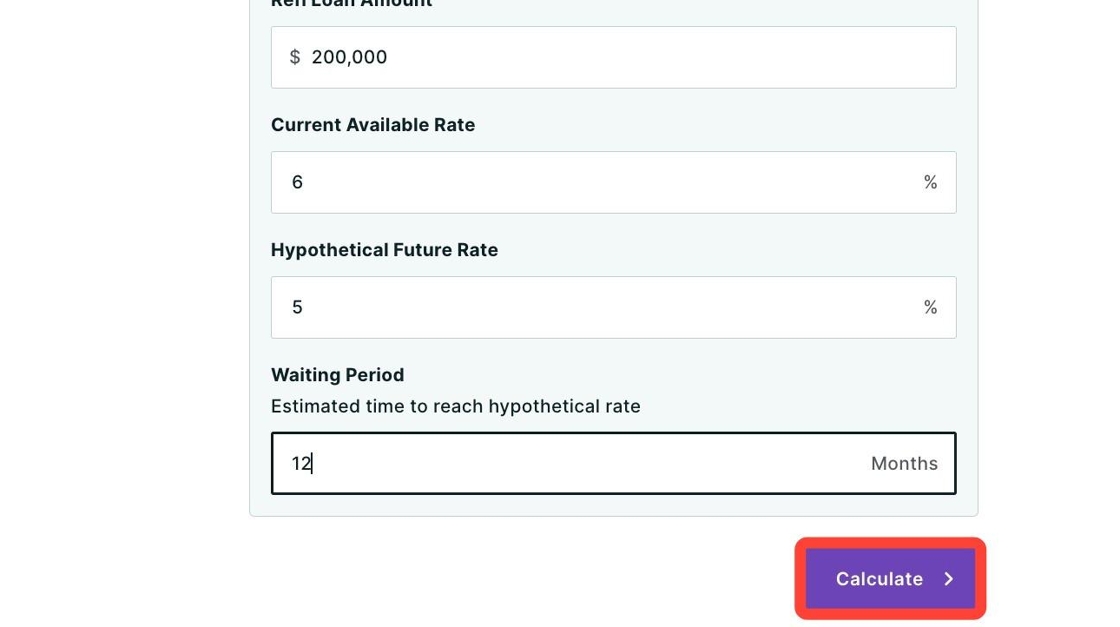This screenshot has height=627, width=1120.
Task: Click the Hypothetical Future Rate label
Action: coord(384,249)
